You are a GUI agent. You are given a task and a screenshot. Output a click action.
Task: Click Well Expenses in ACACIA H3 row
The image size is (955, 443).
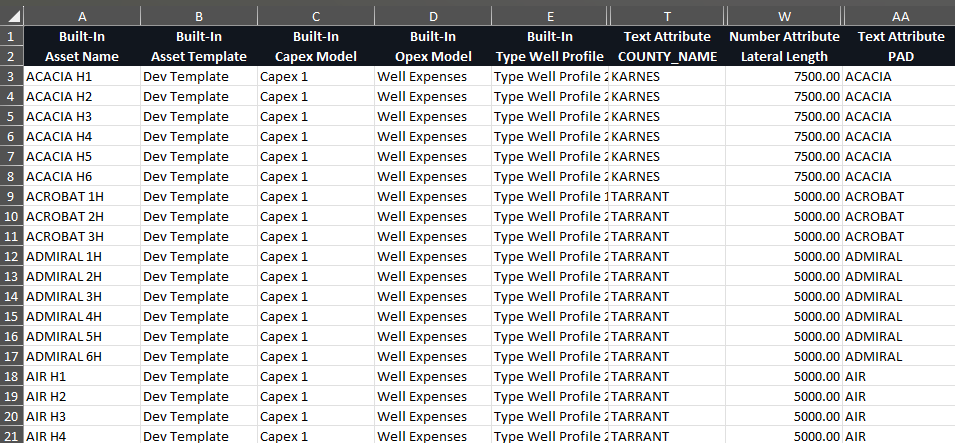pos(433,116)
